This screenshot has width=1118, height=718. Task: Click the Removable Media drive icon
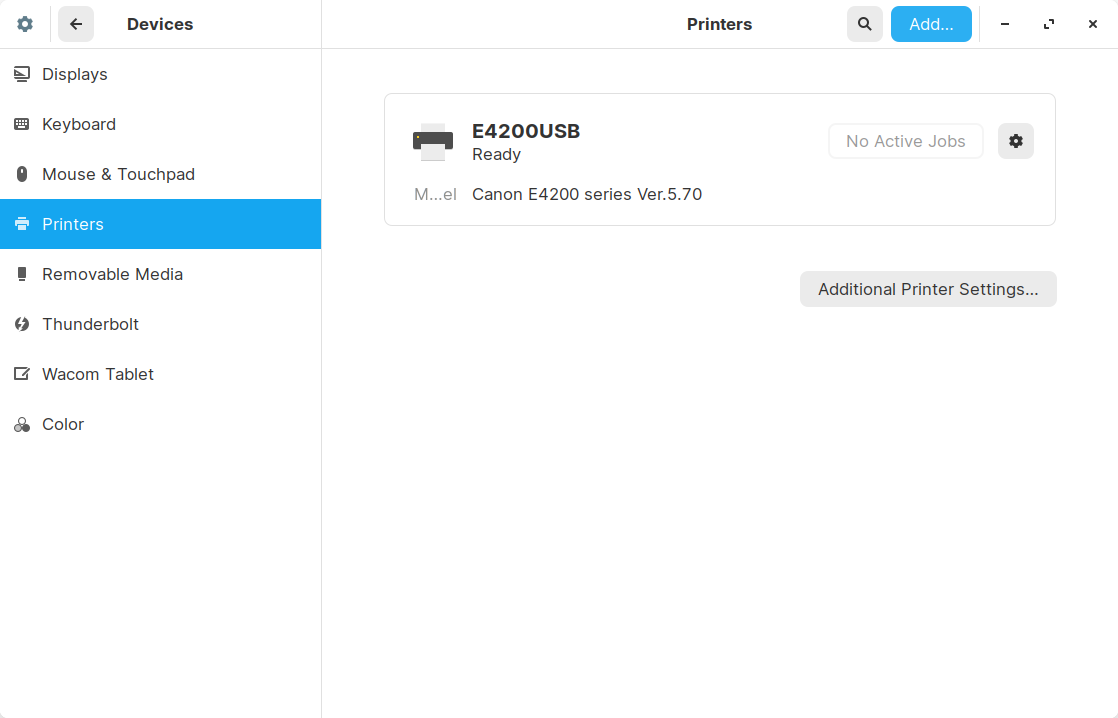22,274
